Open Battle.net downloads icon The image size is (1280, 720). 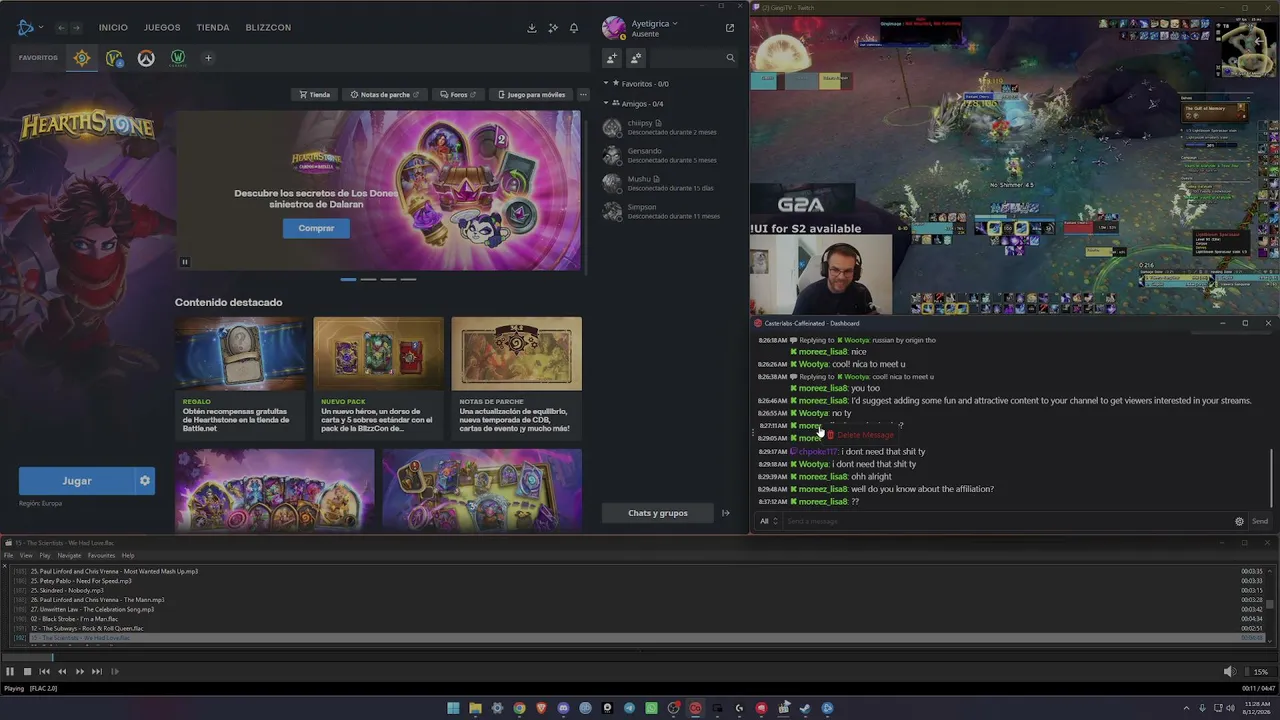(532, 28)
